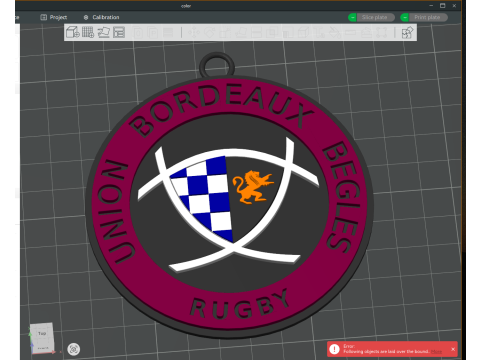Select the Seam painting tool

303,32
